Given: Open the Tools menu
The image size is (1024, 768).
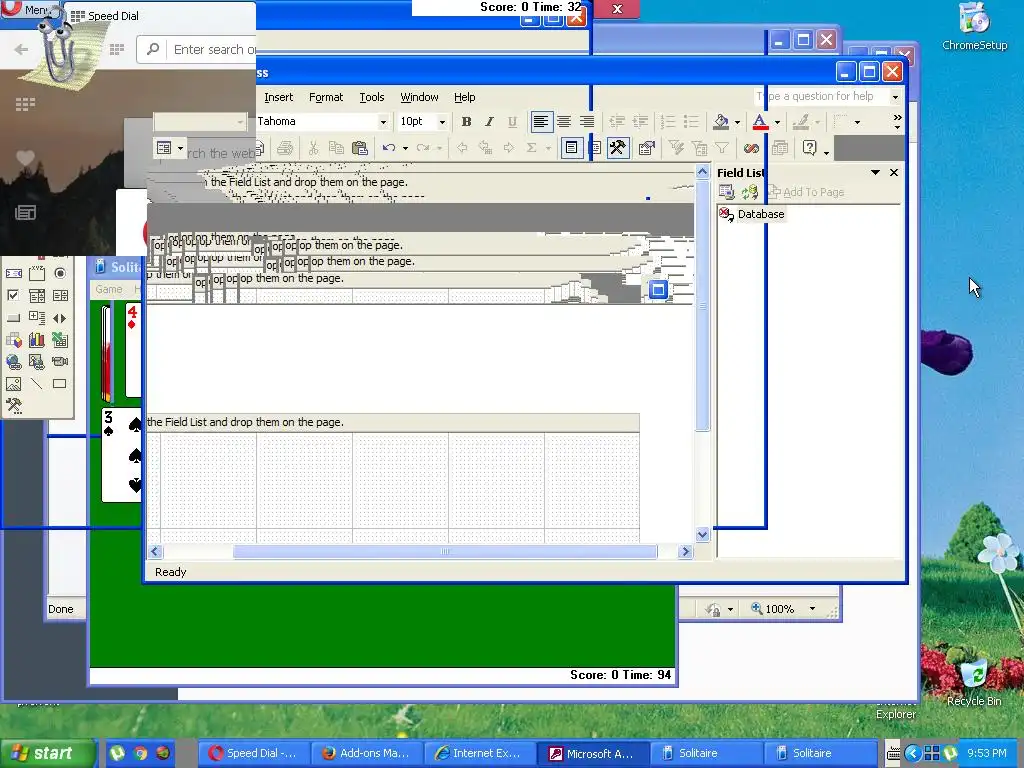Looking at the screenshot, I should (x=372, y=97).
